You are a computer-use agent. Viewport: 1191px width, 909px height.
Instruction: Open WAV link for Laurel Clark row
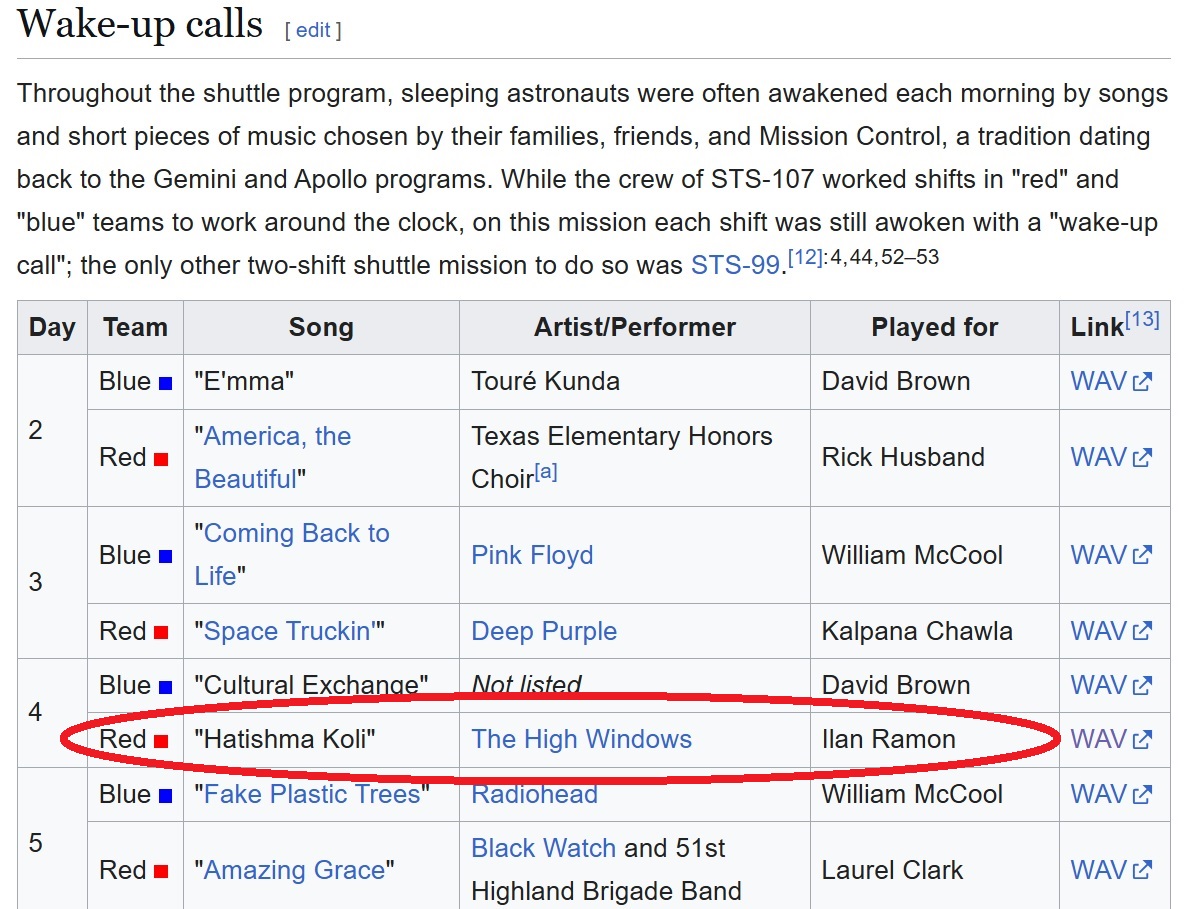point(1110,870)
